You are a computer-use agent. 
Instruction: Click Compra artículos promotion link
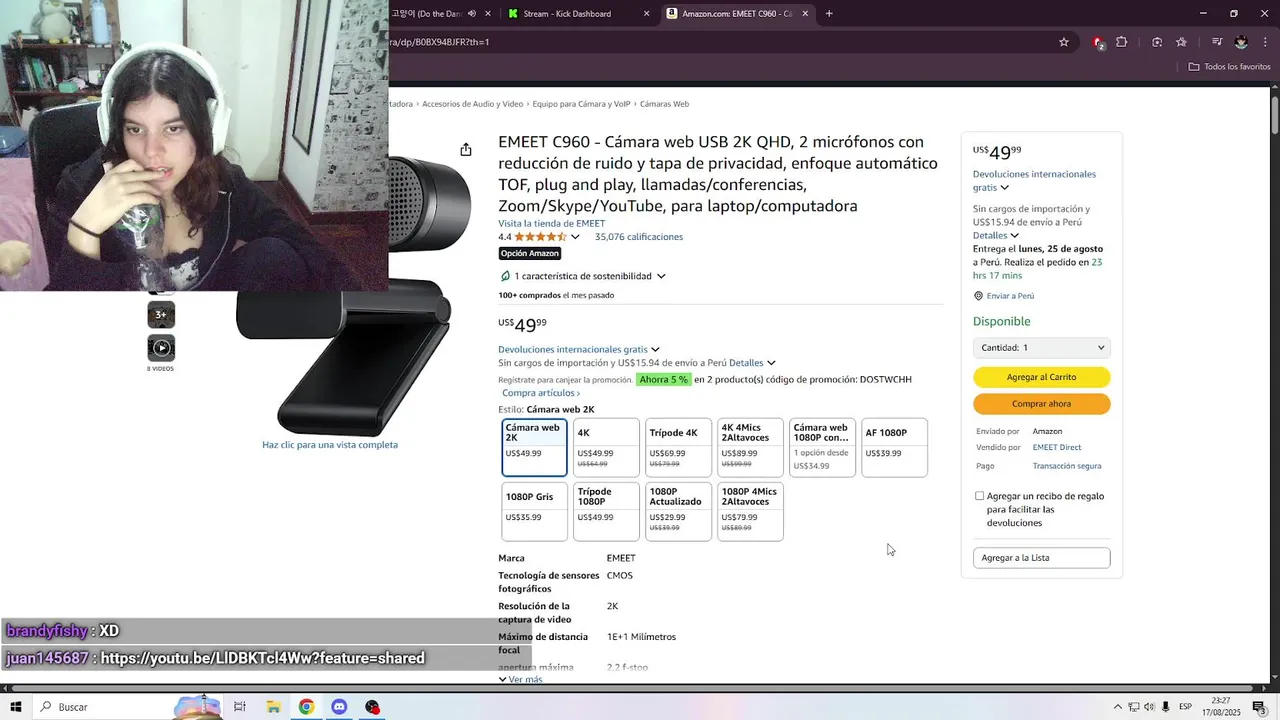tap(541, 393)
